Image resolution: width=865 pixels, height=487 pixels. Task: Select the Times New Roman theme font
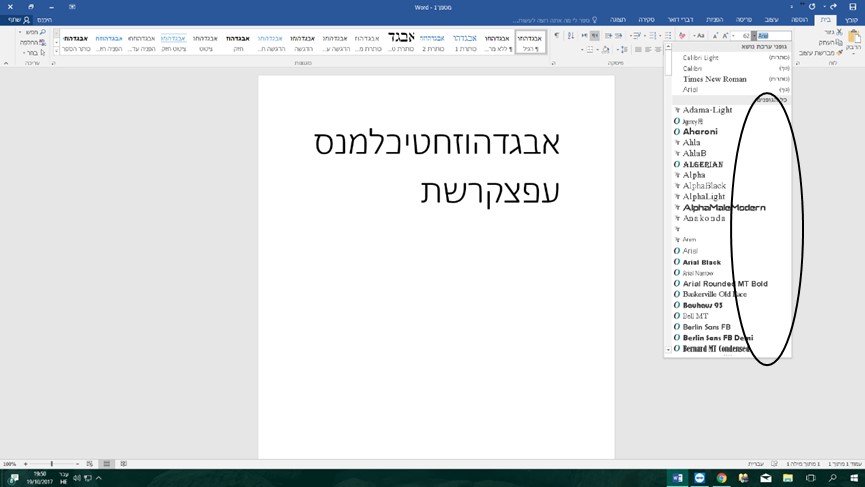pos(714,79)
